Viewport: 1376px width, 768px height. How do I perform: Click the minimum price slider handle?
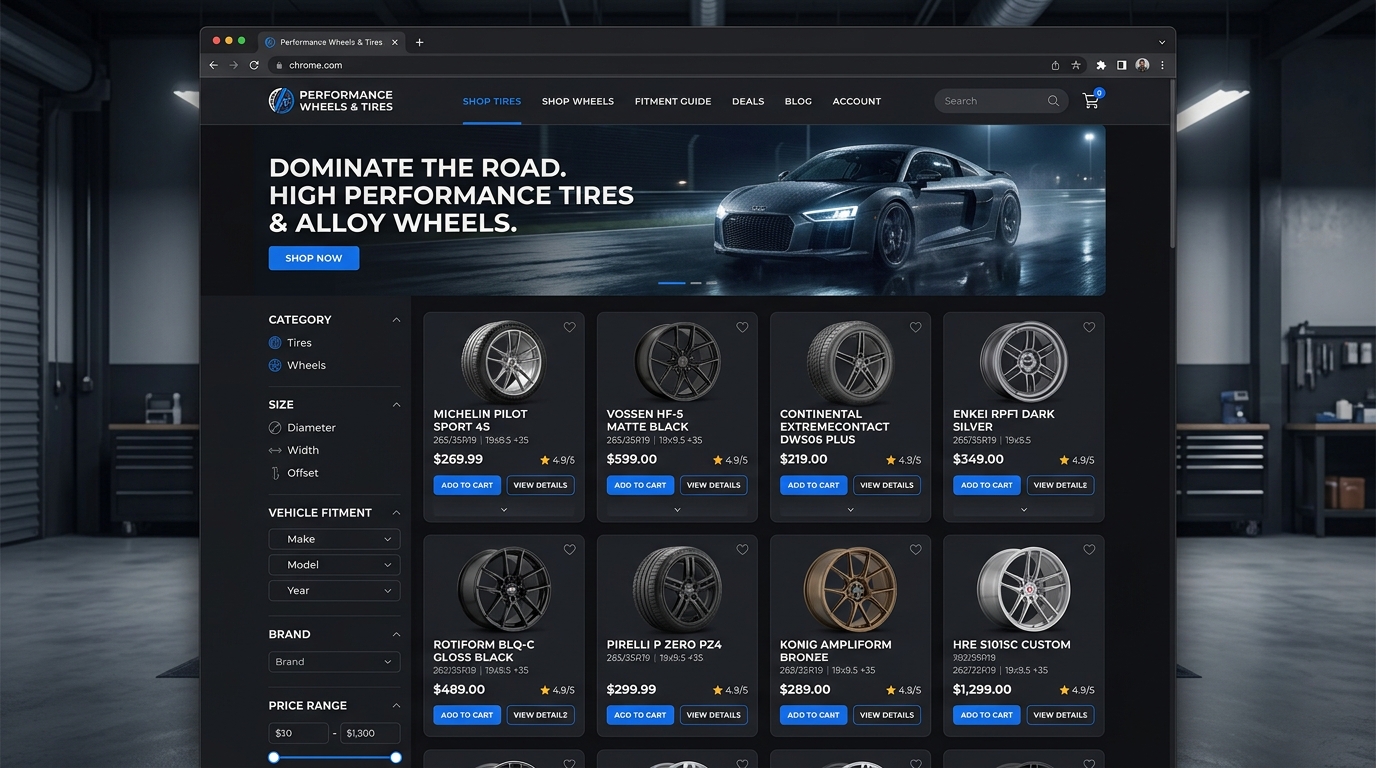tap(274, 758)
